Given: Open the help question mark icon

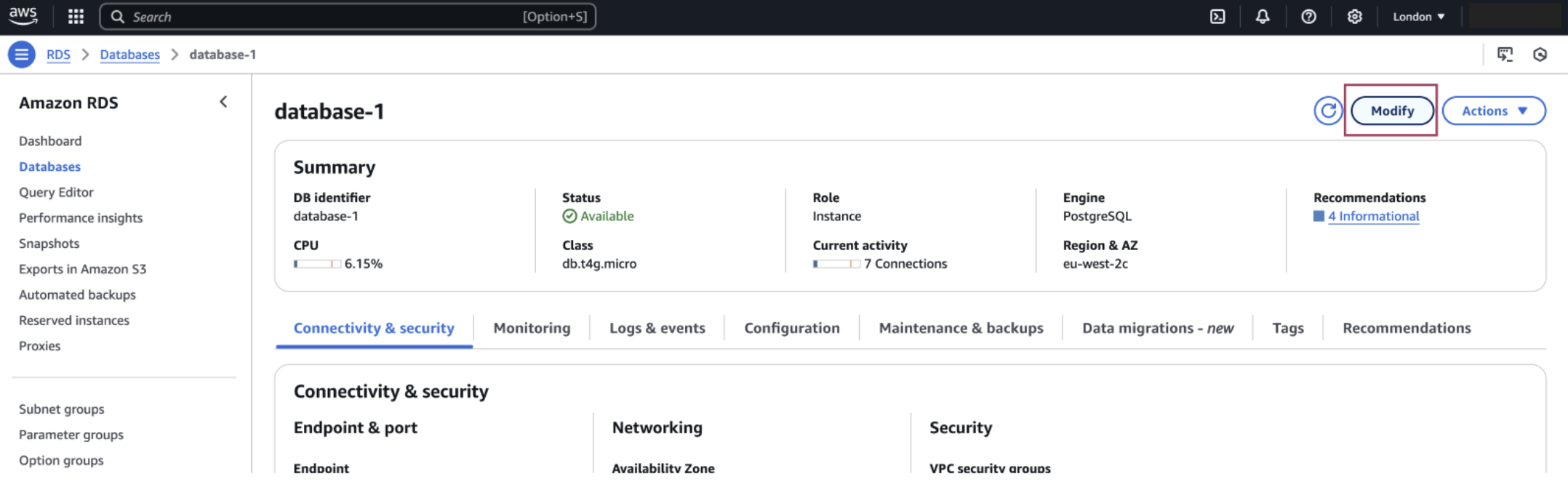Looking at the screenshot, I should coord(1308,17).
